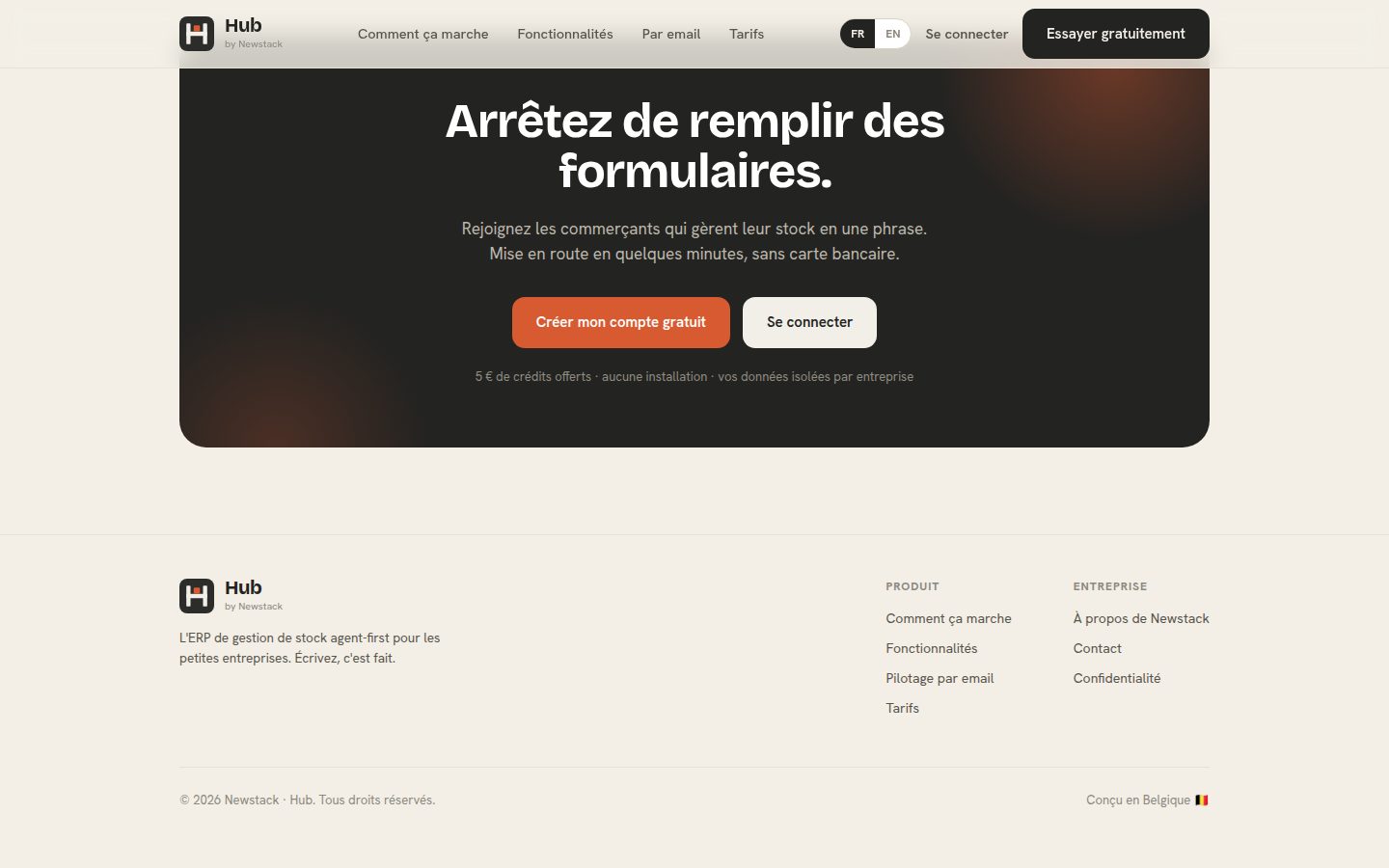Click the heading 'Arrêtez de remplir des formulaires.'
Screen dimensions: 1389x868
click(x=694, y=146)
